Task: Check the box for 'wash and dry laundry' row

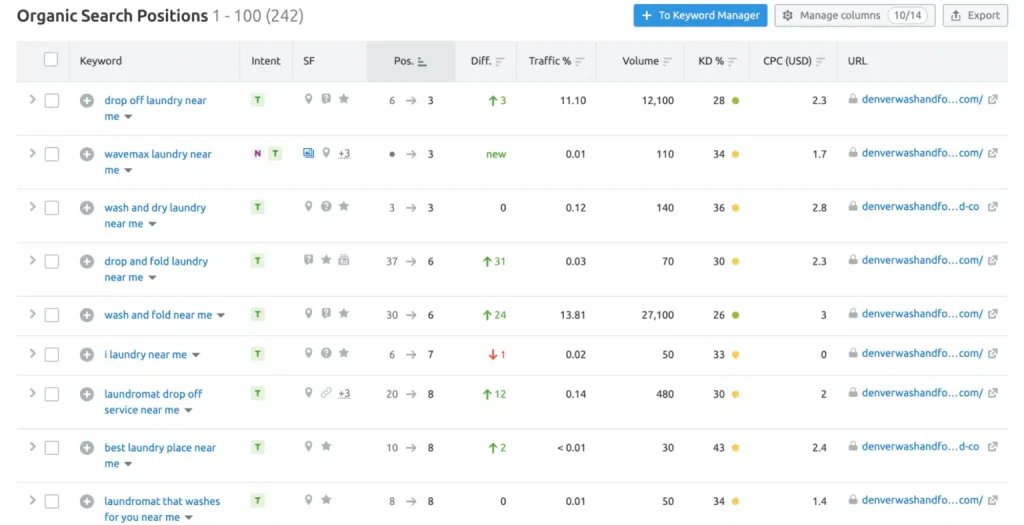Action: point(52,208)
